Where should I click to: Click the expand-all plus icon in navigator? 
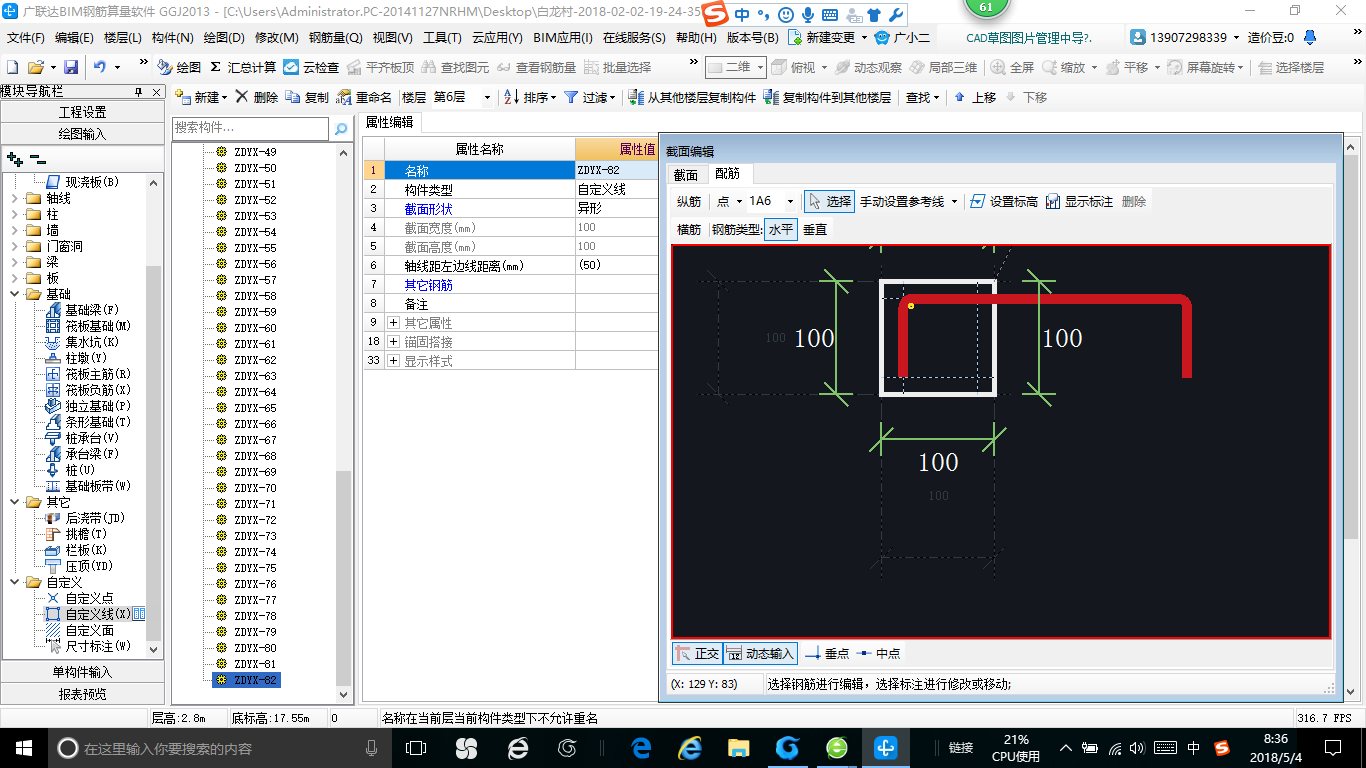[14, 158]
